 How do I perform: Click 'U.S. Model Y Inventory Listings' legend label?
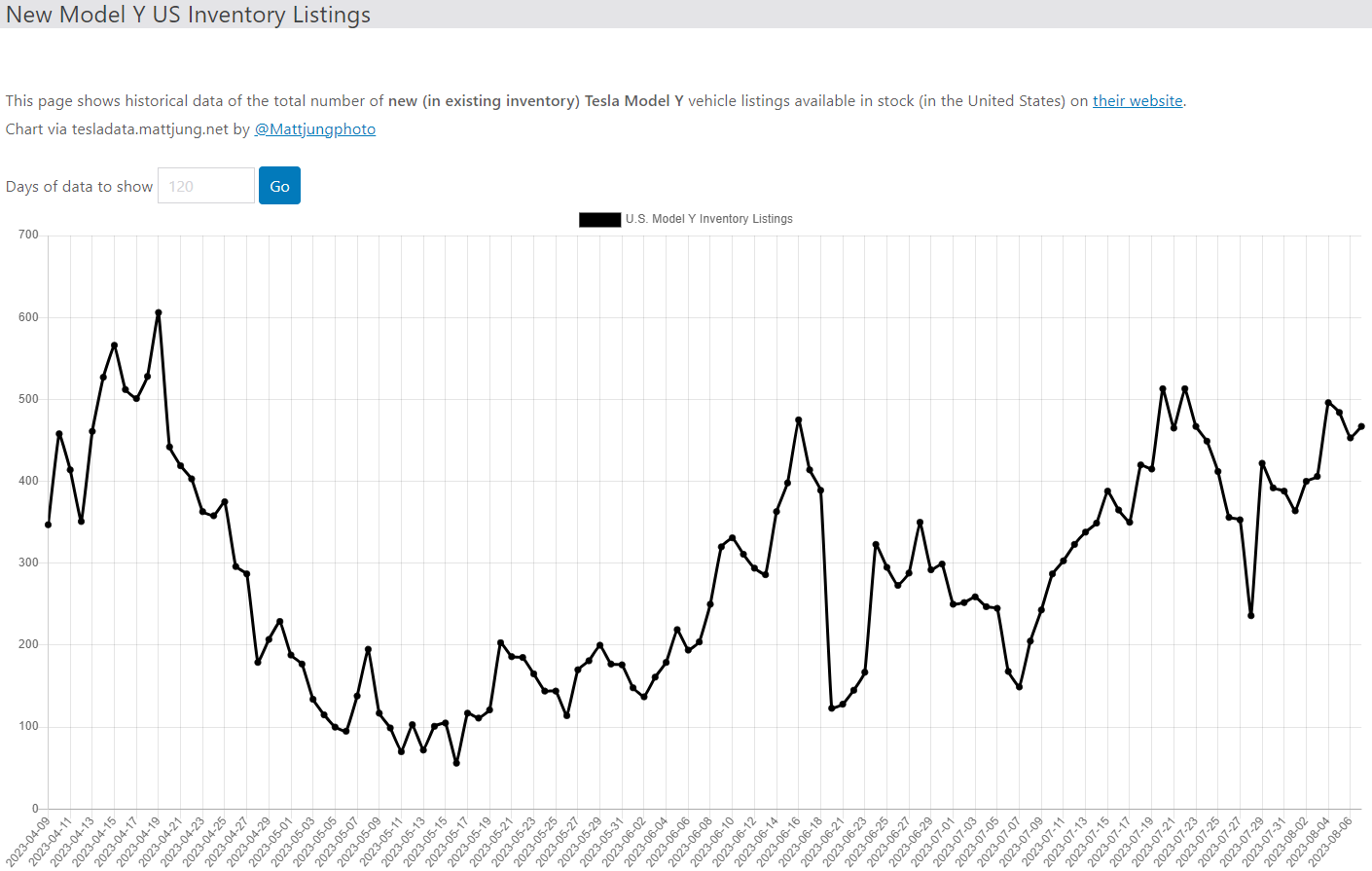pyautogui.click(x=709, y=219)
